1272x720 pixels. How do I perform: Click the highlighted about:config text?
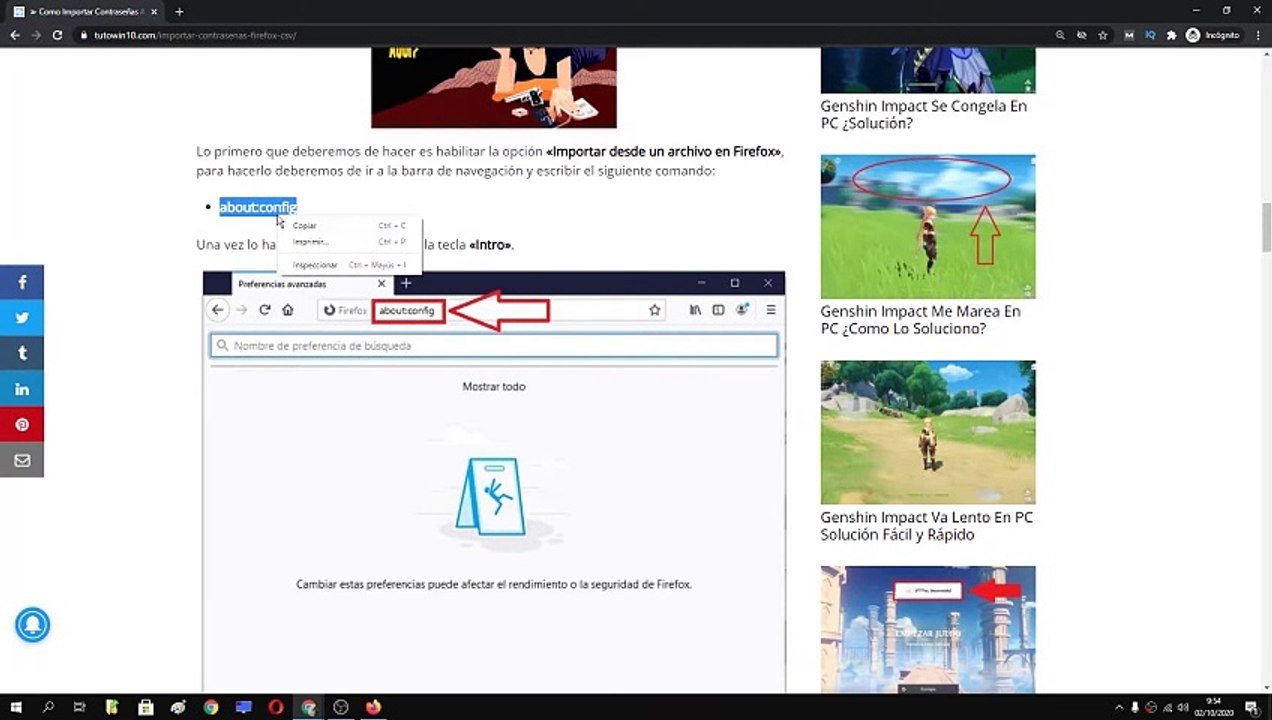(x=258, y=207)
